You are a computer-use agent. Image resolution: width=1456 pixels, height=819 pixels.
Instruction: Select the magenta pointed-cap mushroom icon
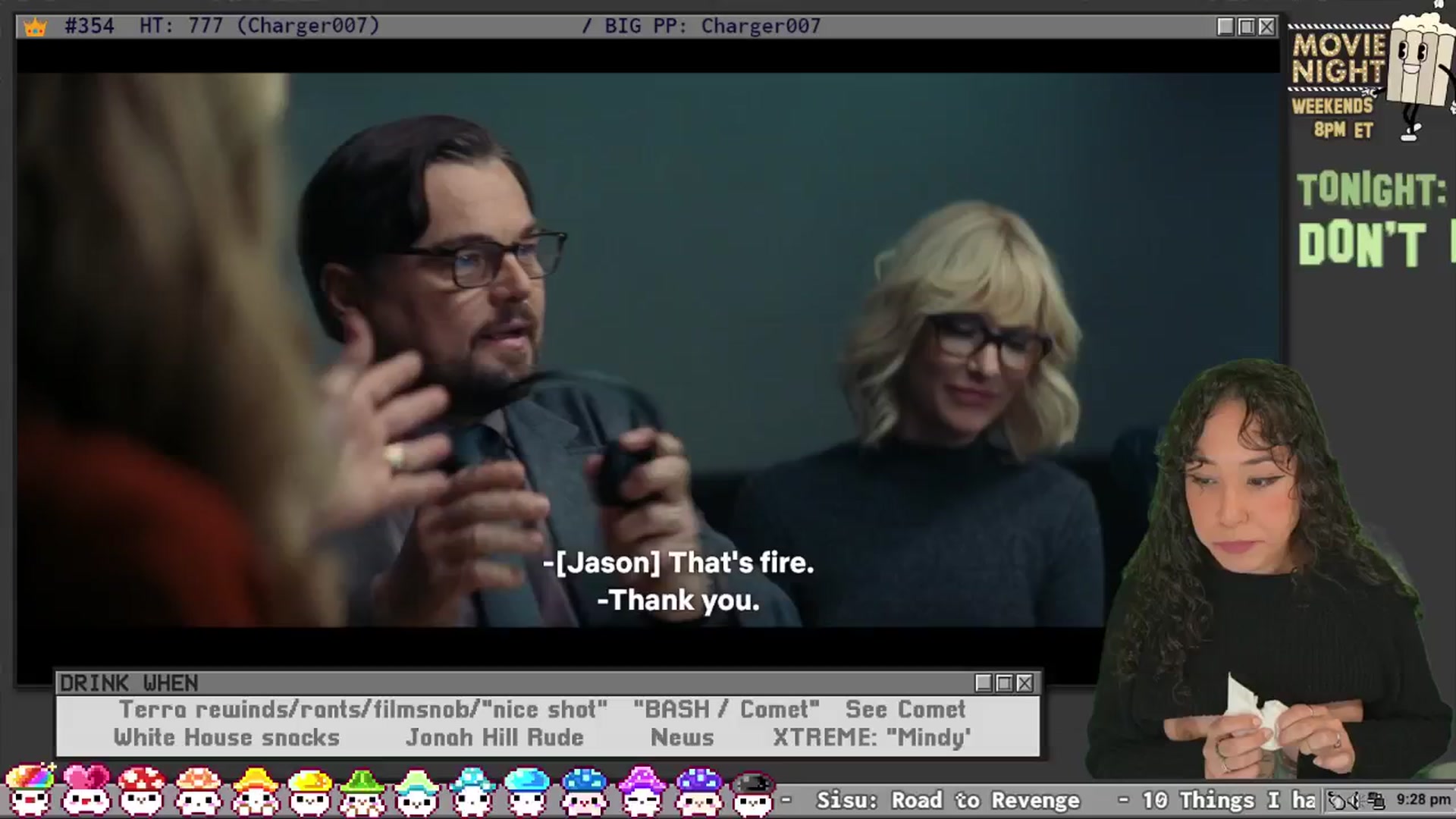[642, 790]
